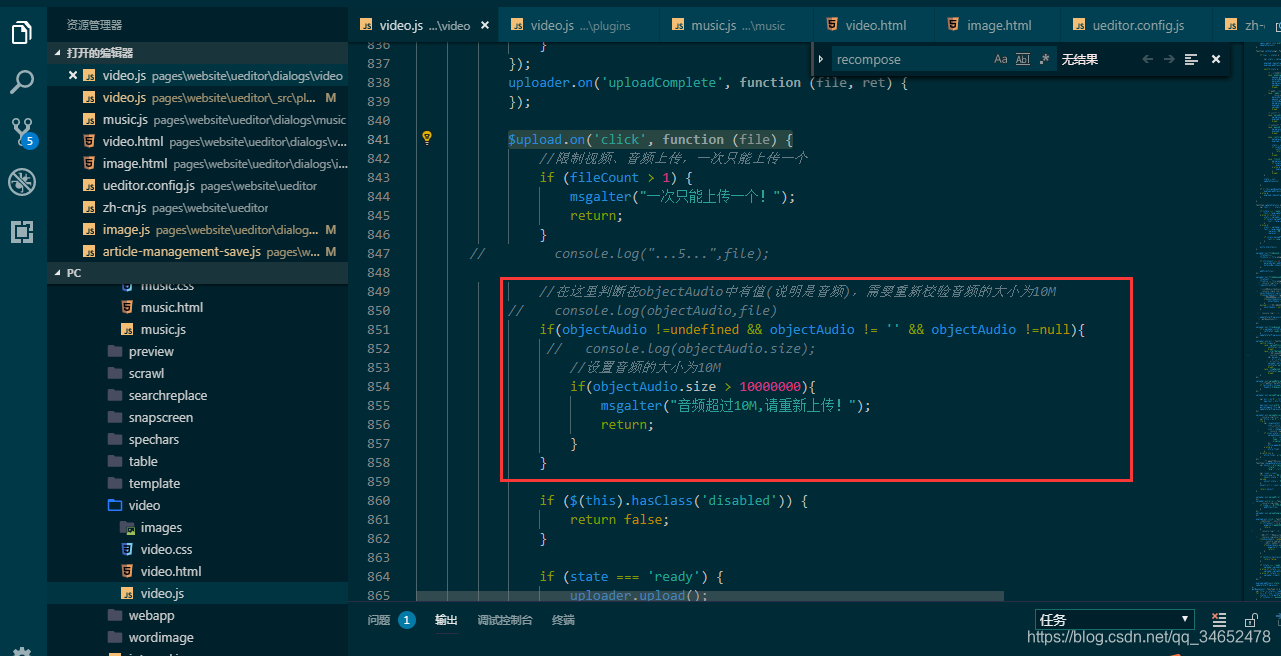Click the lightbulb code action on line 841
1281x656 pixels.
pos(427,138)
